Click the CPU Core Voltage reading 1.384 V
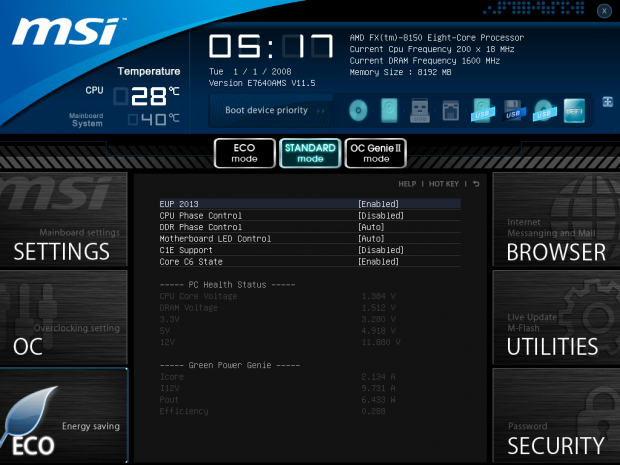This screenshot has width=620, height=465. [378, 296]
